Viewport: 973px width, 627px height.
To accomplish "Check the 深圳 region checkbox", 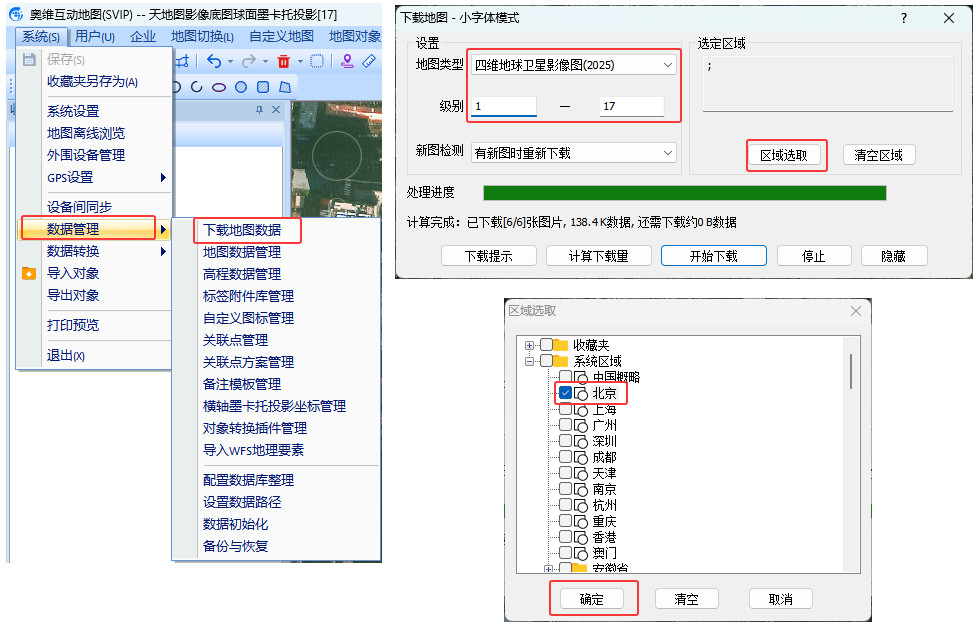I will point(565,441).
